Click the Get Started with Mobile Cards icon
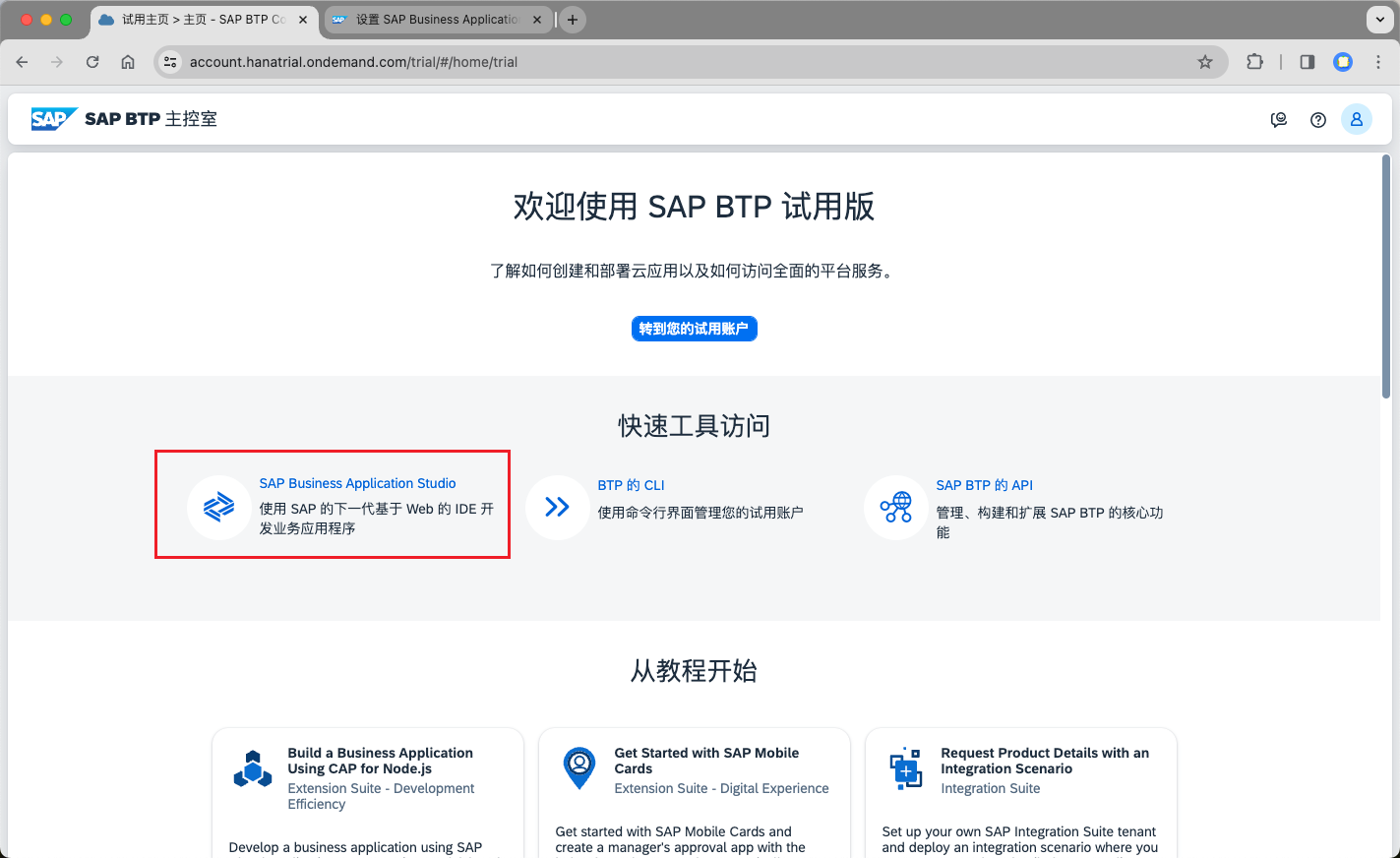Viewport: 1400px width, 858px height. (x=579, y=767)
